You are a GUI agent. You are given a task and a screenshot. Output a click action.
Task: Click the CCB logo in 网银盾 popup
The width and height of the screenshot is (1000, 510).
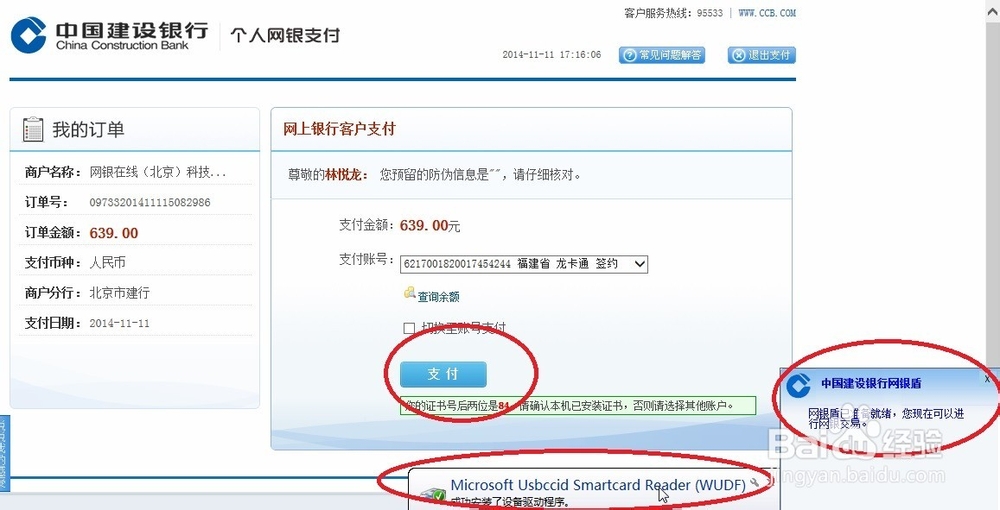(798, 385)
